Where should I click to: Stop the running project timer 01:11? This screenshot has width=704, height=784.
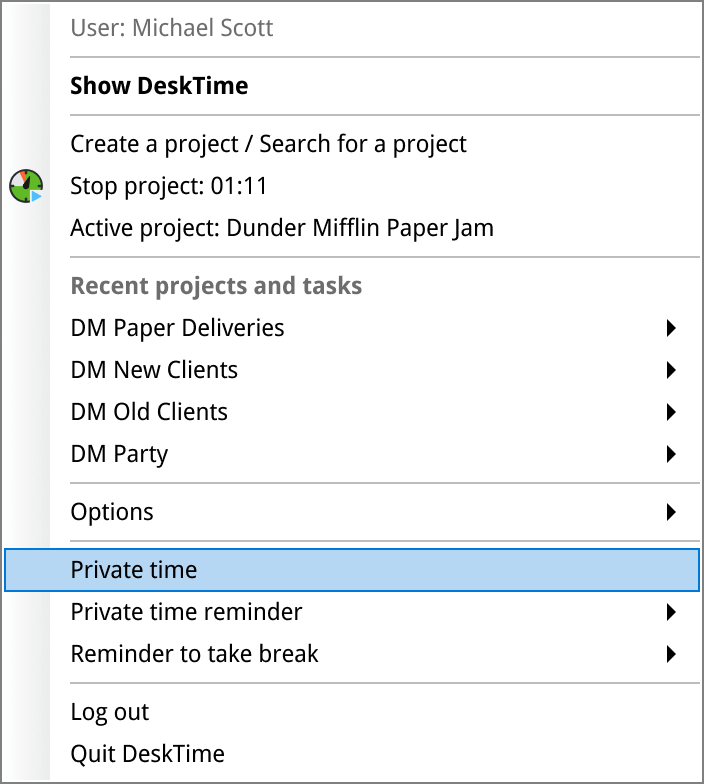[x=168, y=186]
